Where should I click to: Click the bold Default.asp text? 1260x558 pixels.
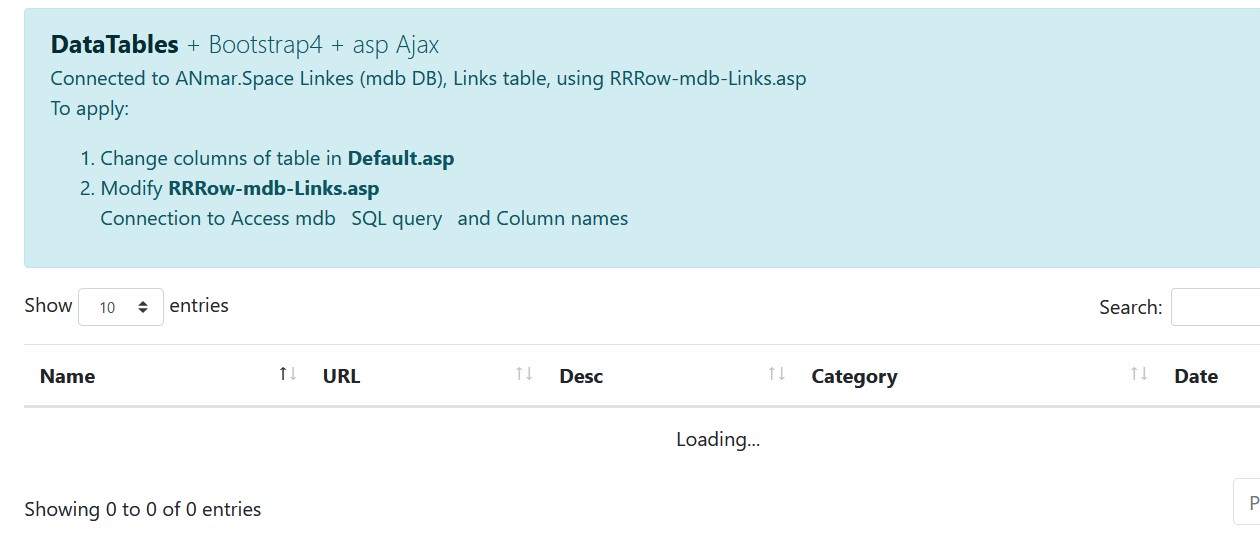400,158
